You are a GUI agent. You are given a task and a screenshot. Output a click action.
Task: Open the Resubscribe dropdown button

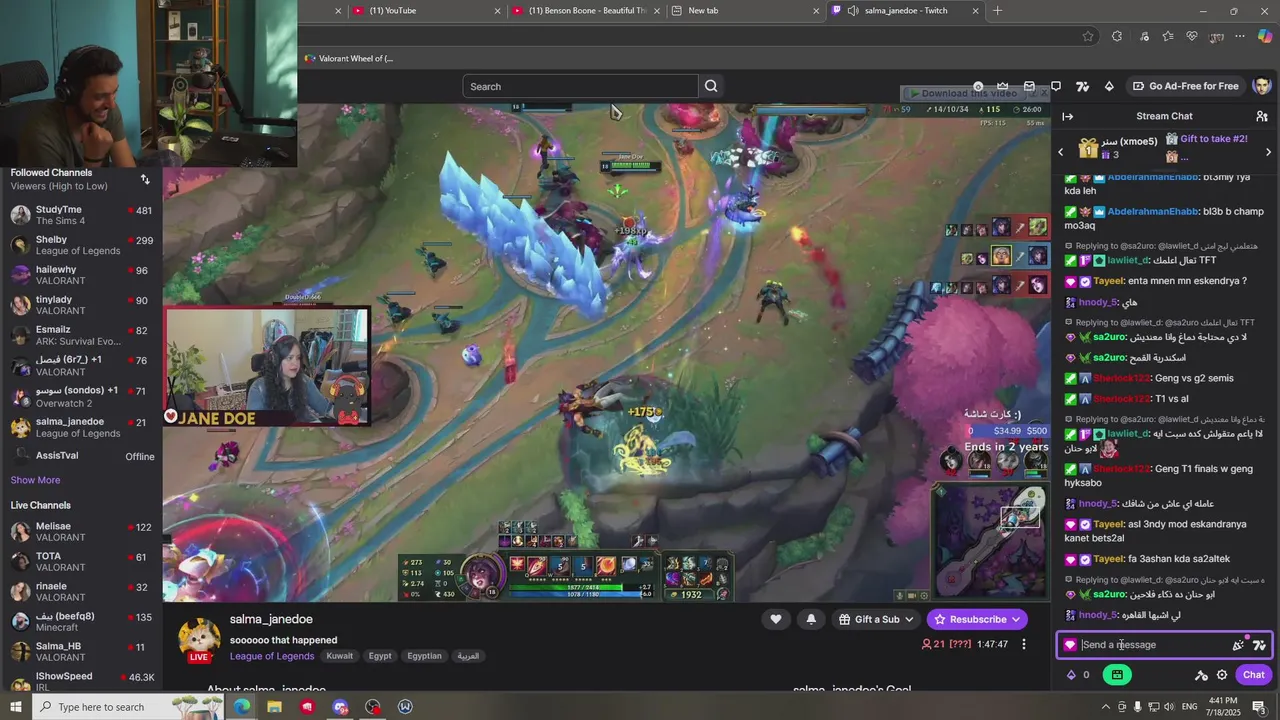[x=977, y=619]
